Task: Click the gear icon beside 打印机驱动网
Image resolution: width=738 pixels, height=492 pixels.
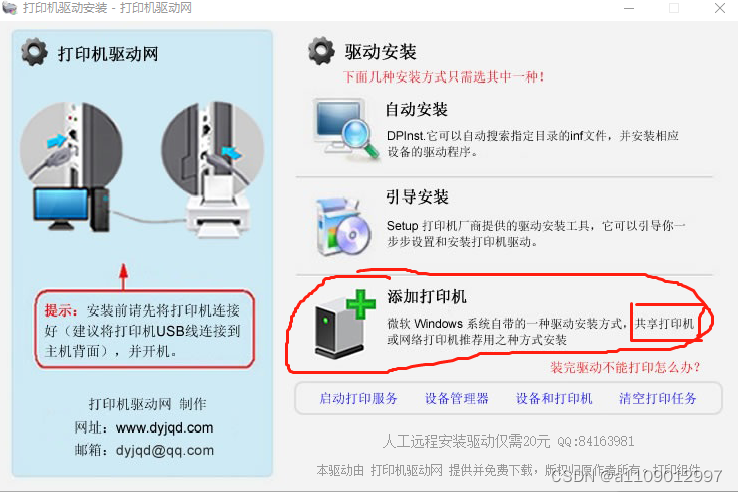Action: click(34, 52)
